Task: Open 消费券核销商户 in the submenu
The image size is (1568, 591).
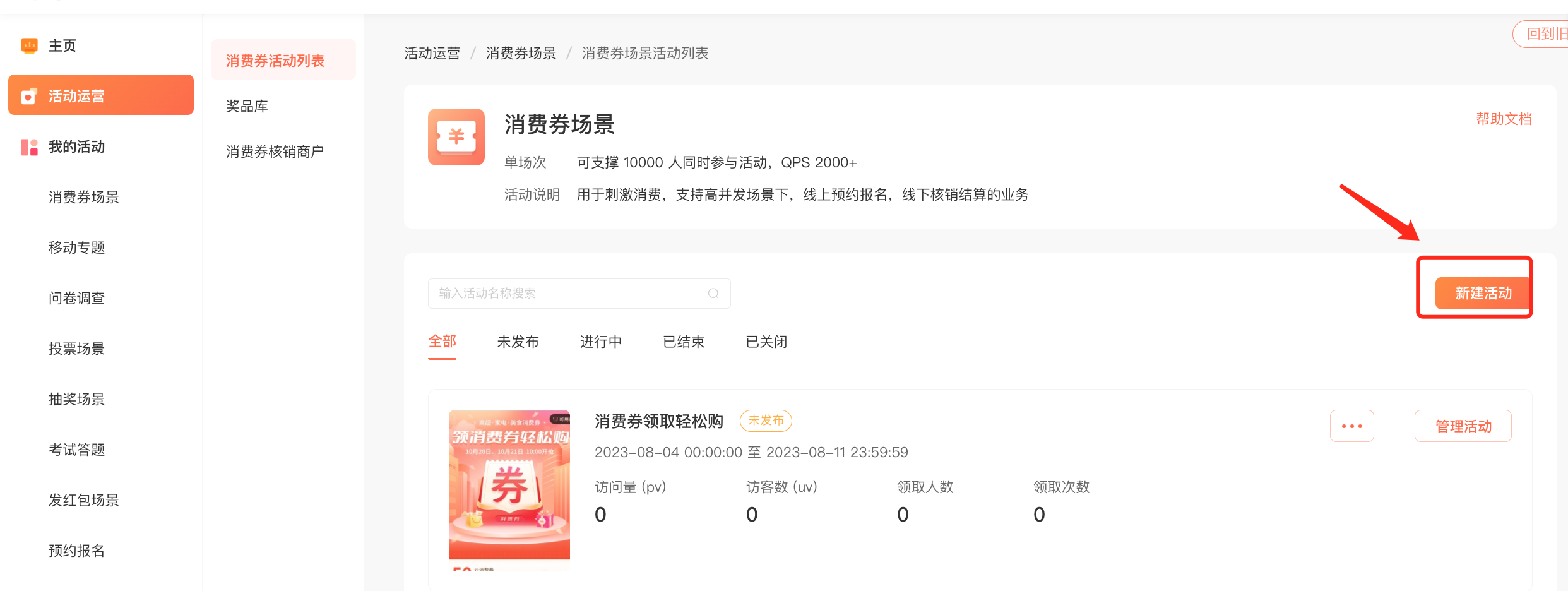Action: tap(275, 152)
